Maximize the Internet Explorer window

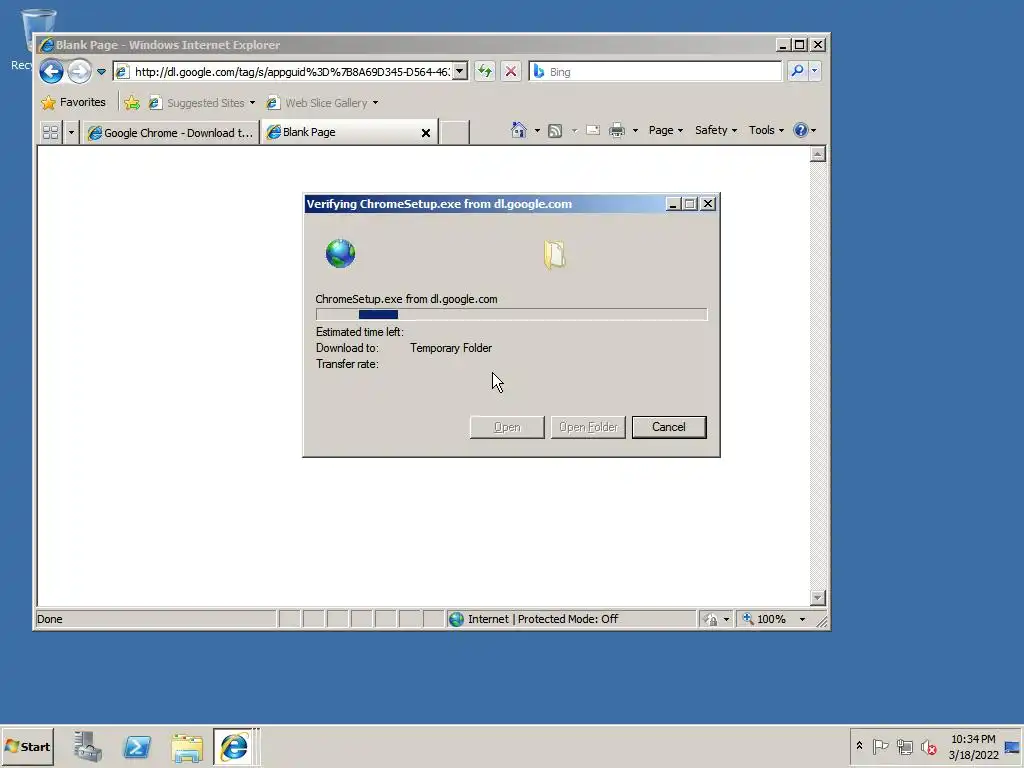click(x=799, y=44)
